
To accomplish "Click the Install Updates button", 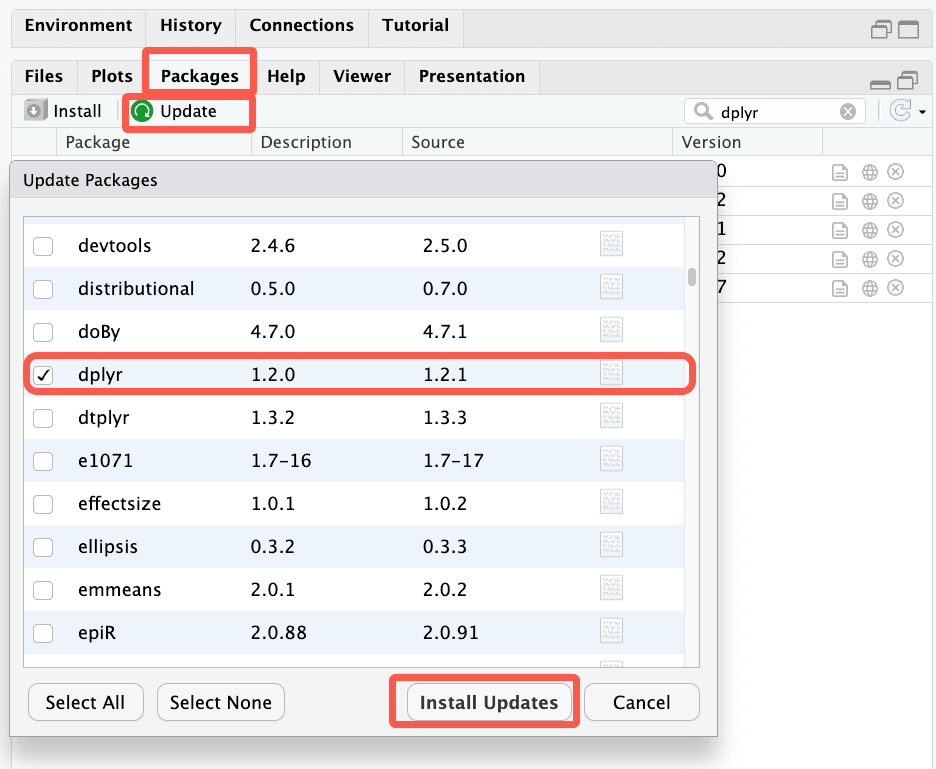I will [489, 702].
